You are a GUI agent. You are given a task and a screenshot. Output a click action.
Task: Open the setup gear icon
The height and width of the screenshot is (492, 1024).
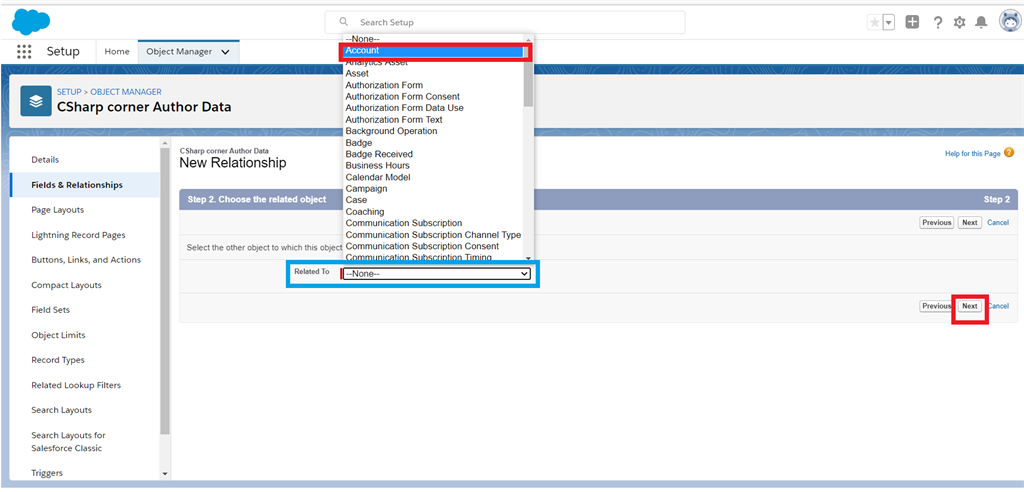pos(959,22)
